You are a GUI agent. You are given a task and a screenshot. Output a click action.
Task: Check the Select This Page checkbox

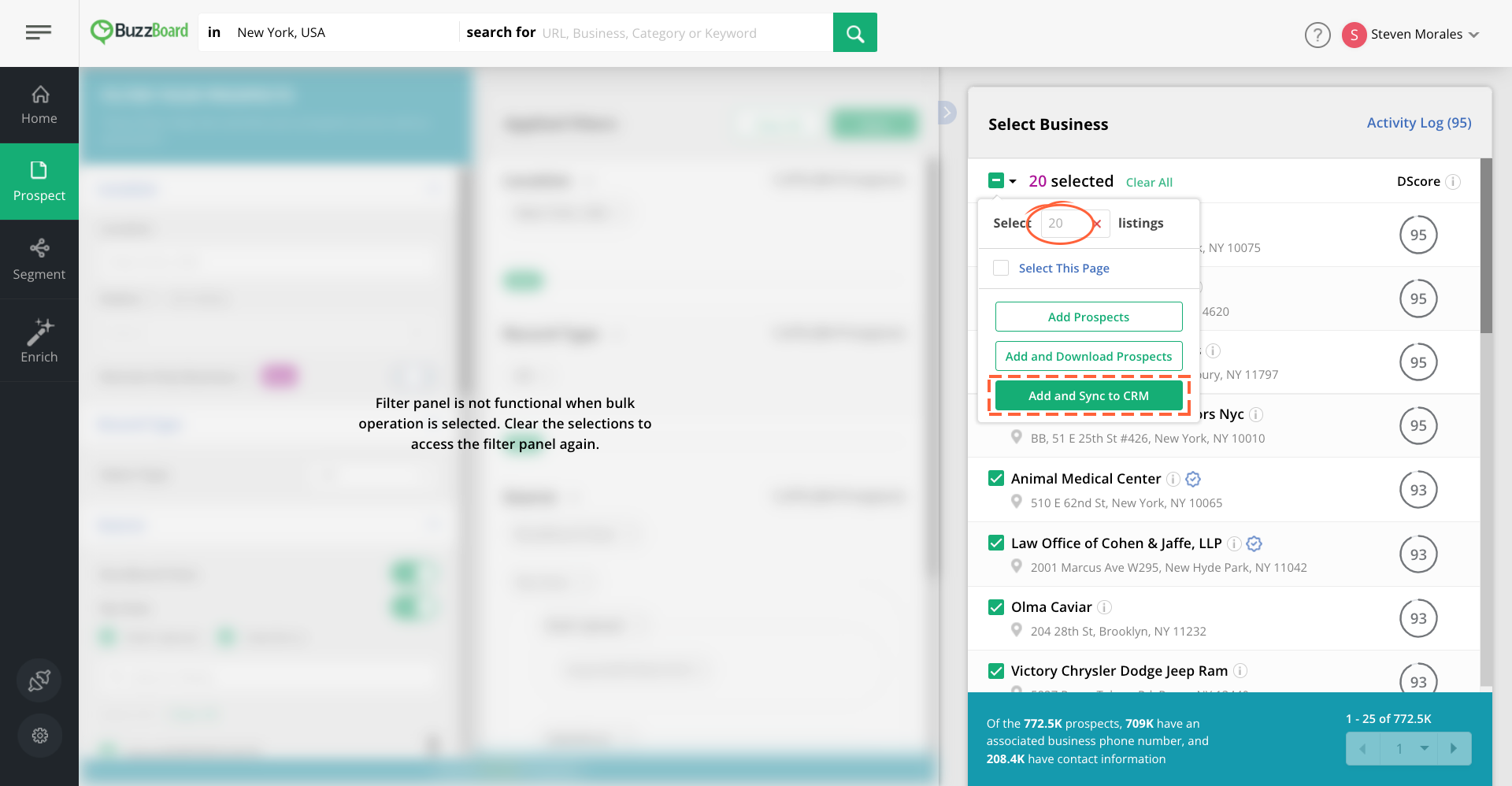[1001, 268]
